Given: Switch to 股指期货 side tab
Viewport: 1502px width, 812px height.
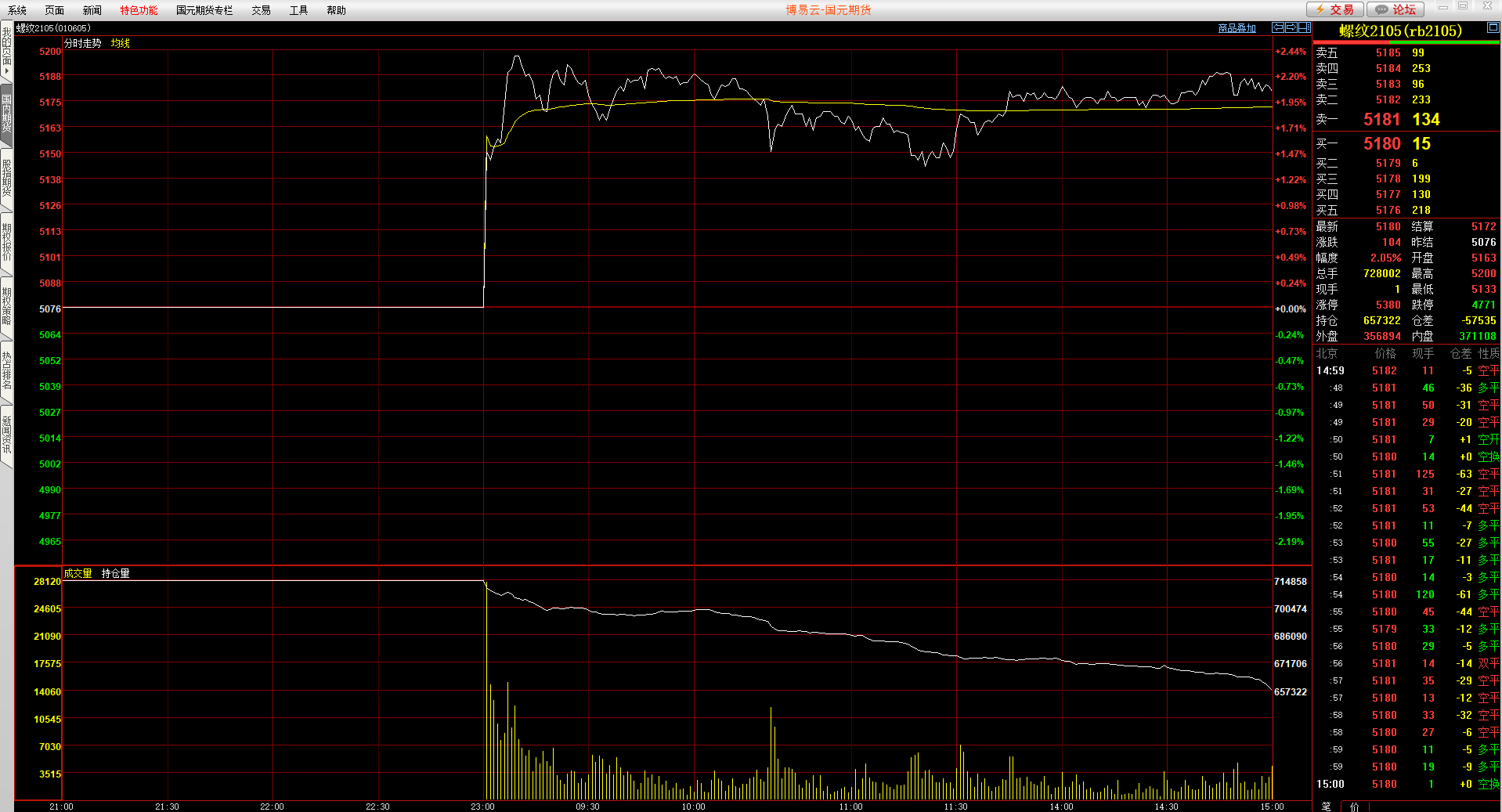Looking at the screenshot, I should (6, 179).
